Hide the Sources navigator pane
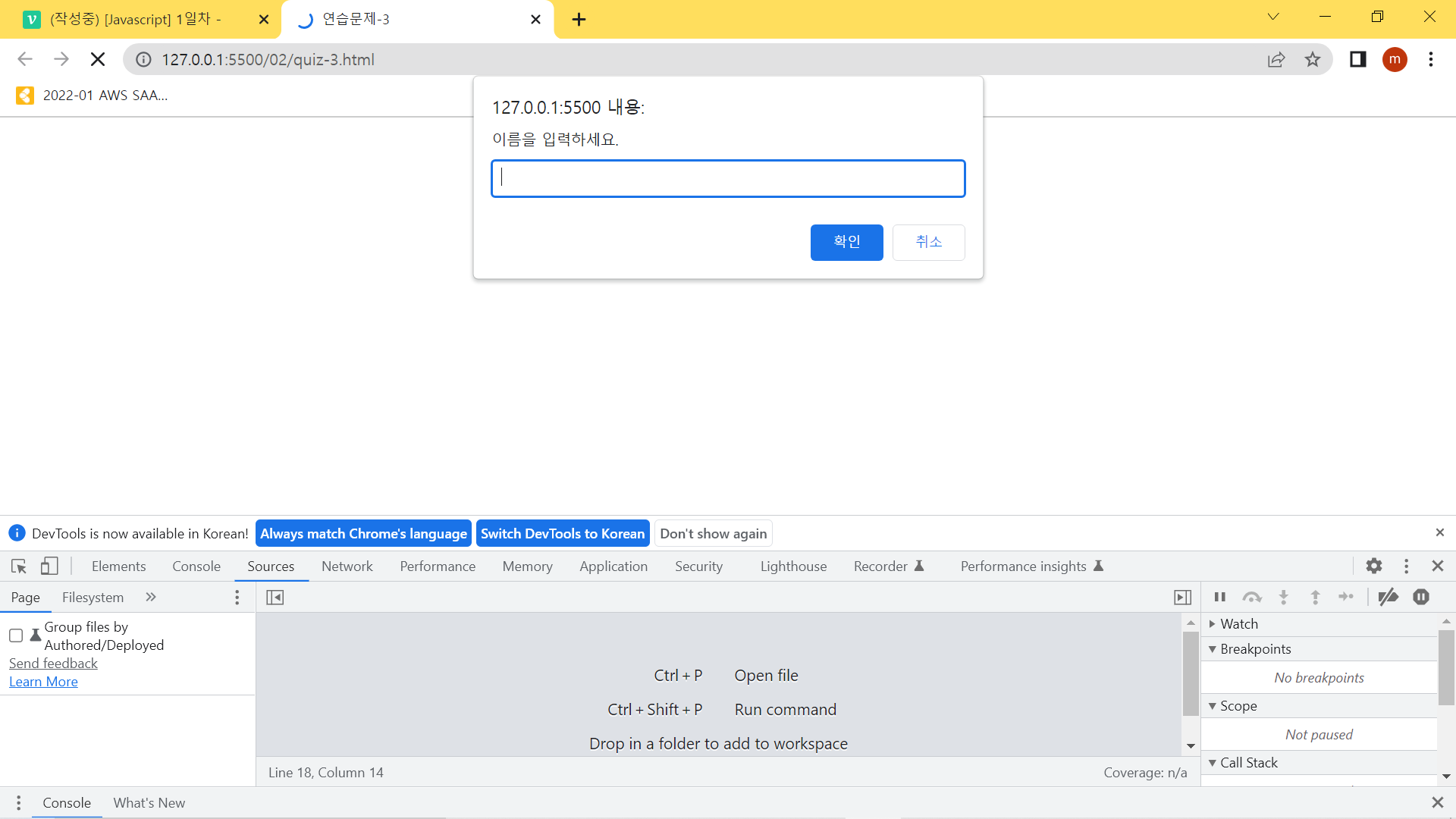This screenshot has width=1456, height=819. [x=275, y=598]
